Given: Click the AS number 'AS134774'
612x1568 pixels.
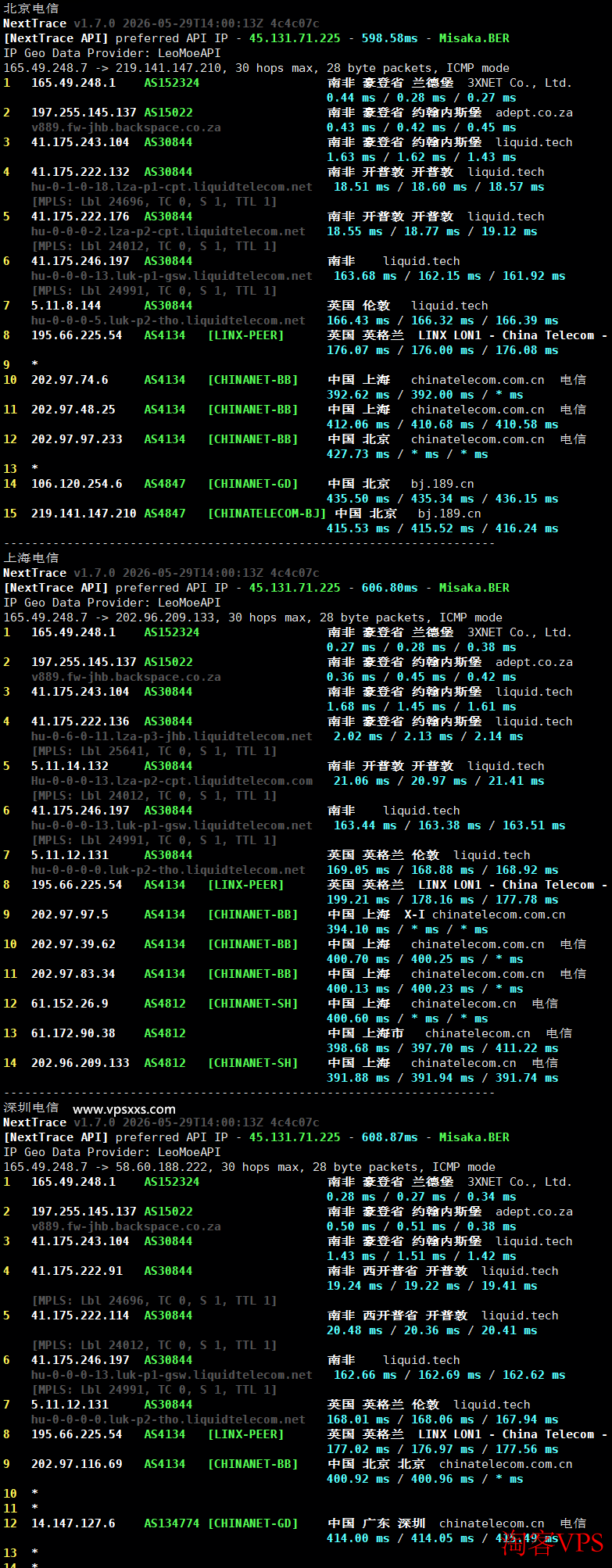Looking at the screenshot, I should [172, 1523].
